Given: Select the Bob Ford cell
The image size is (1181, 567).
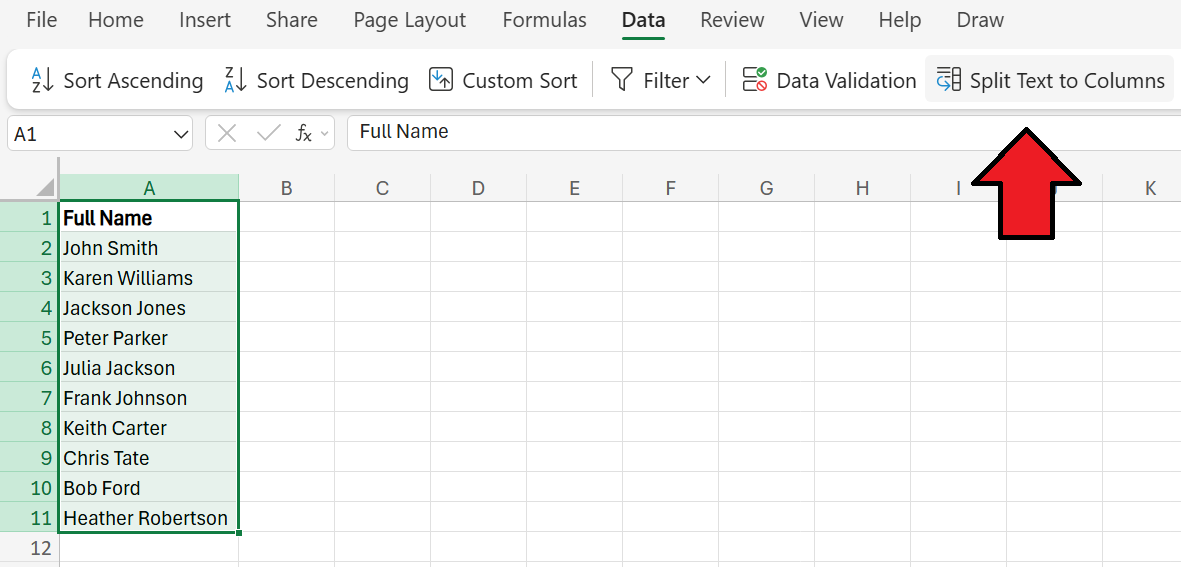Looking at the screenshot, I should [149, 488].
